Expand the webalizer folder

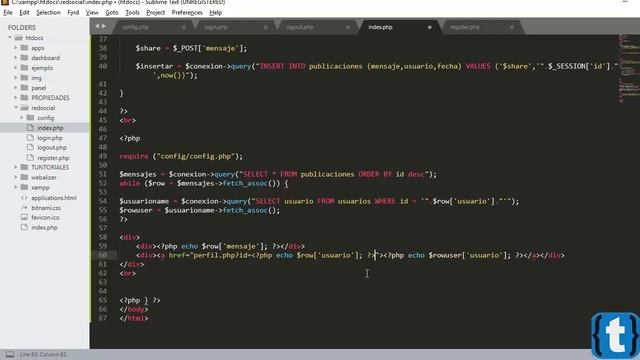pos(16,177)
